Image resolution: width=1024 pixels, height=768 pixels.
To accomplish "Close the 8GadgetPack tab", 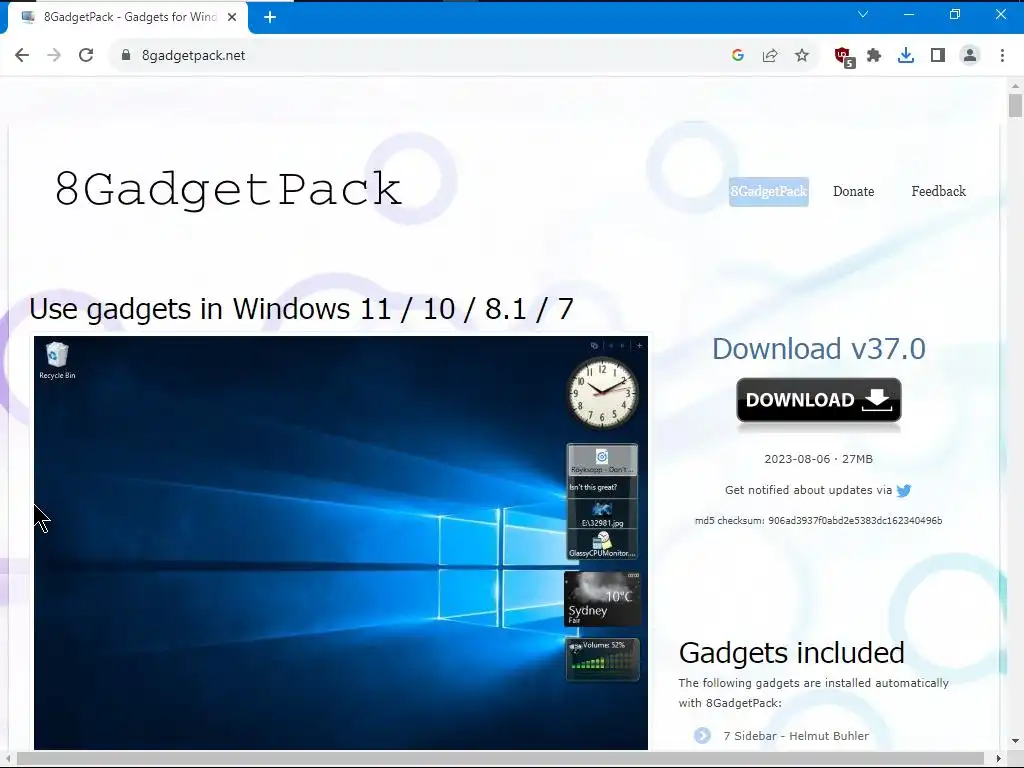I will point(232,18).
